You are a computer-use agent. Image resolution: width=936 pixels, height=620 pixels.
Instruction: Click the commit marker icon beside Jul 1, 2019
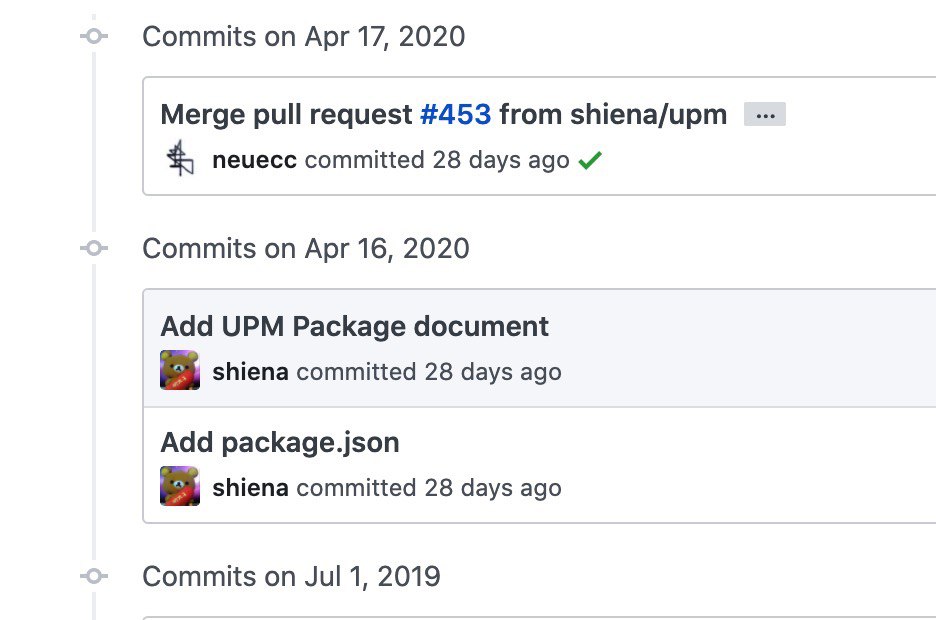[94, 576]
